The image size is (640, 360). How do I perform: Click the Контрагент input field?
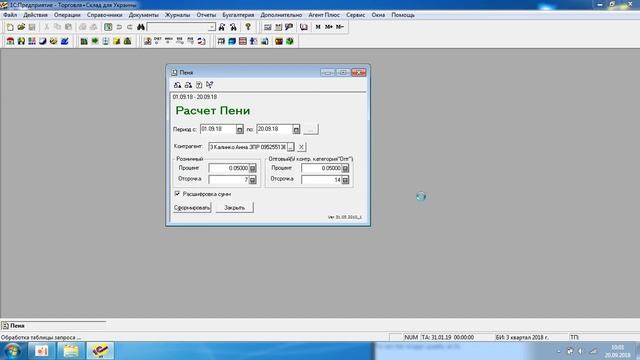248,147
